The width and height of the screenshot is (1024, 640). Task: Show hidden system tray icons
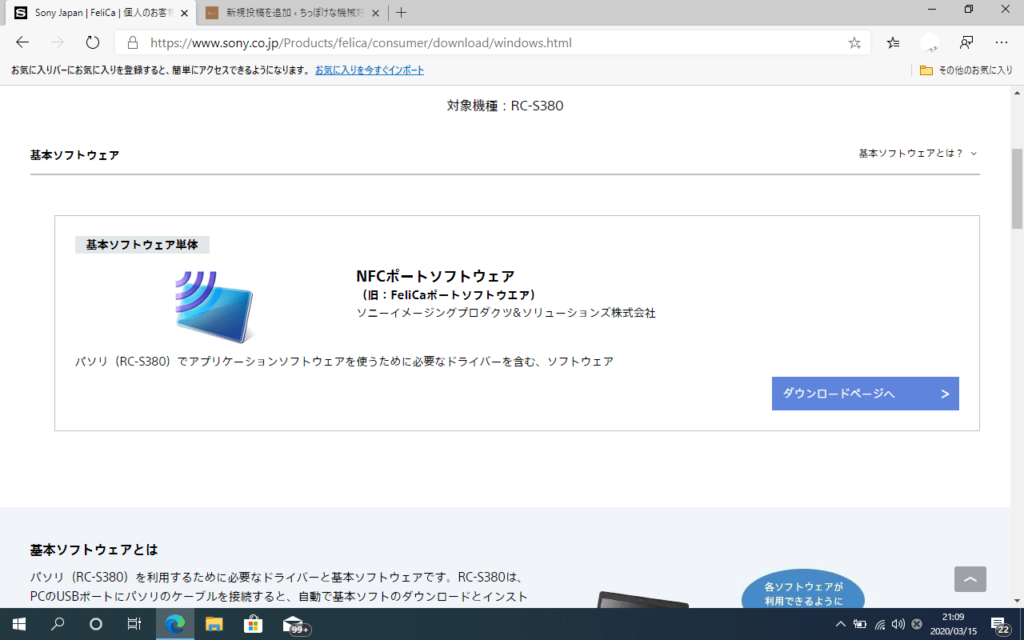[840, 624]
